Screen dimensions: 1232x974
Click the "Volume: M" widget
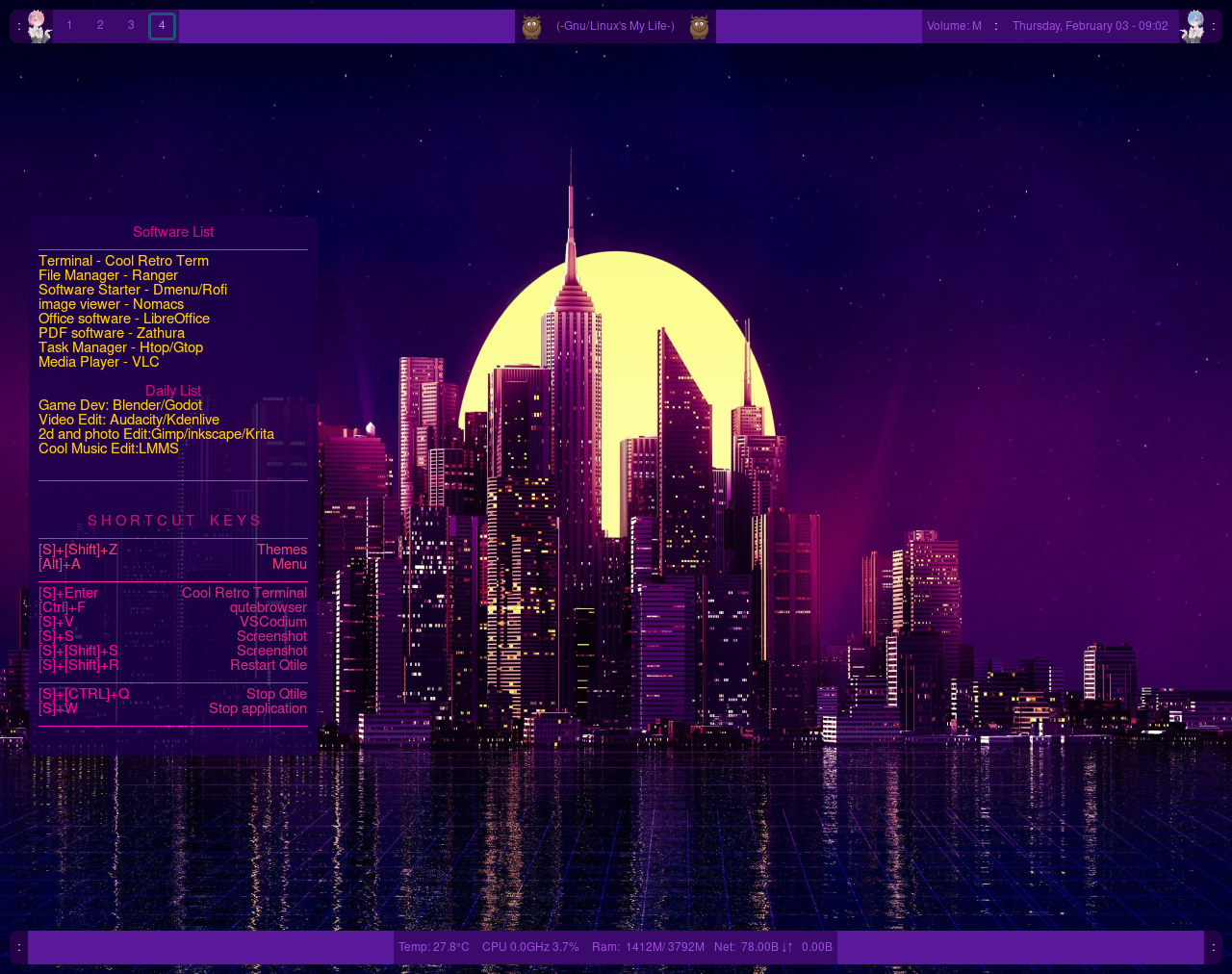point(954,26)
